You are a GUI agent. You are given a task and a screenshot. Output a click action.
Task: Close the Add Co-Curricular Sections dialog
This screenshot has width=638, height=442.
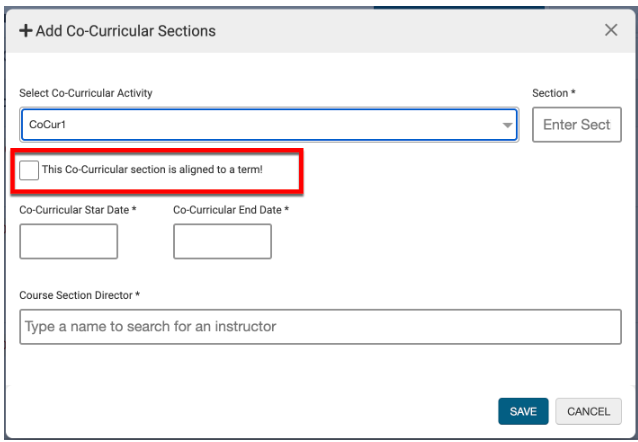(x=611, y=30)
